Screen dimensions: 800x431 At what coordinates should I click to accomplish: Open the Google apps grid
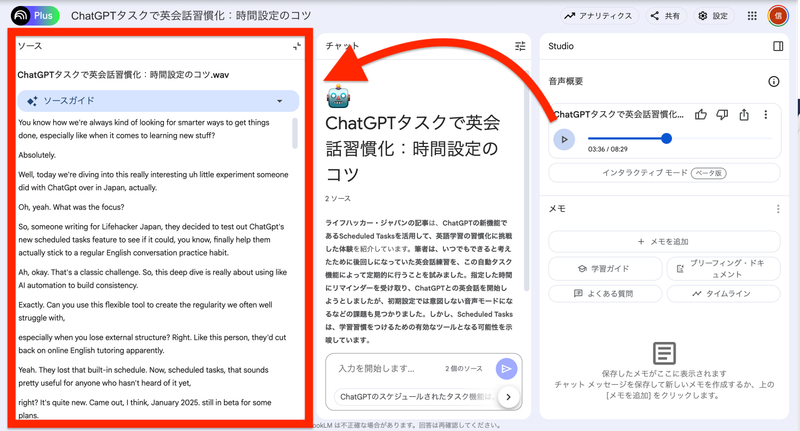[752, 16]
